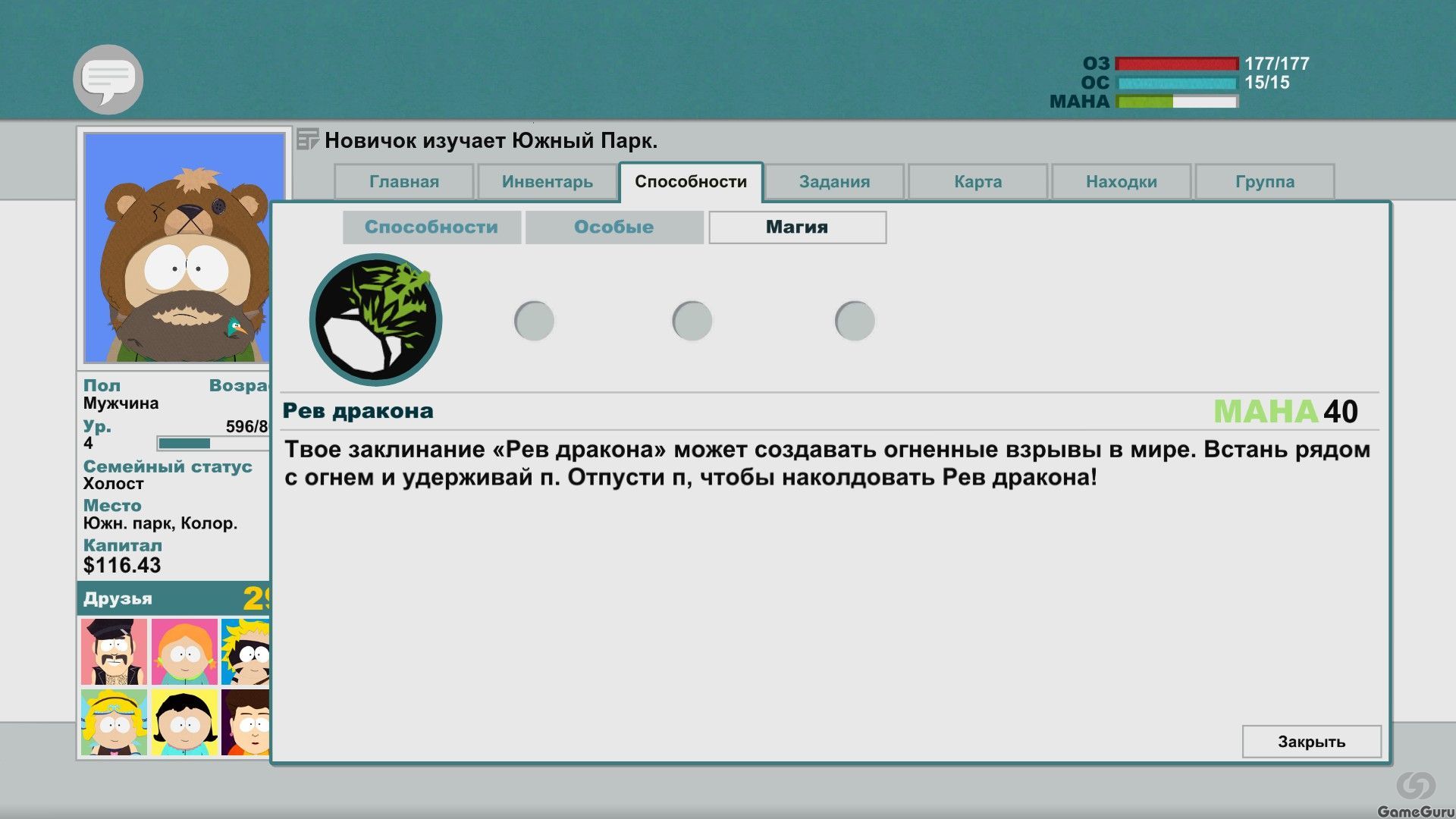Click the 177/177 health value
The height and width of the screenshot is (819, 1456).
tap(1277, 64)
